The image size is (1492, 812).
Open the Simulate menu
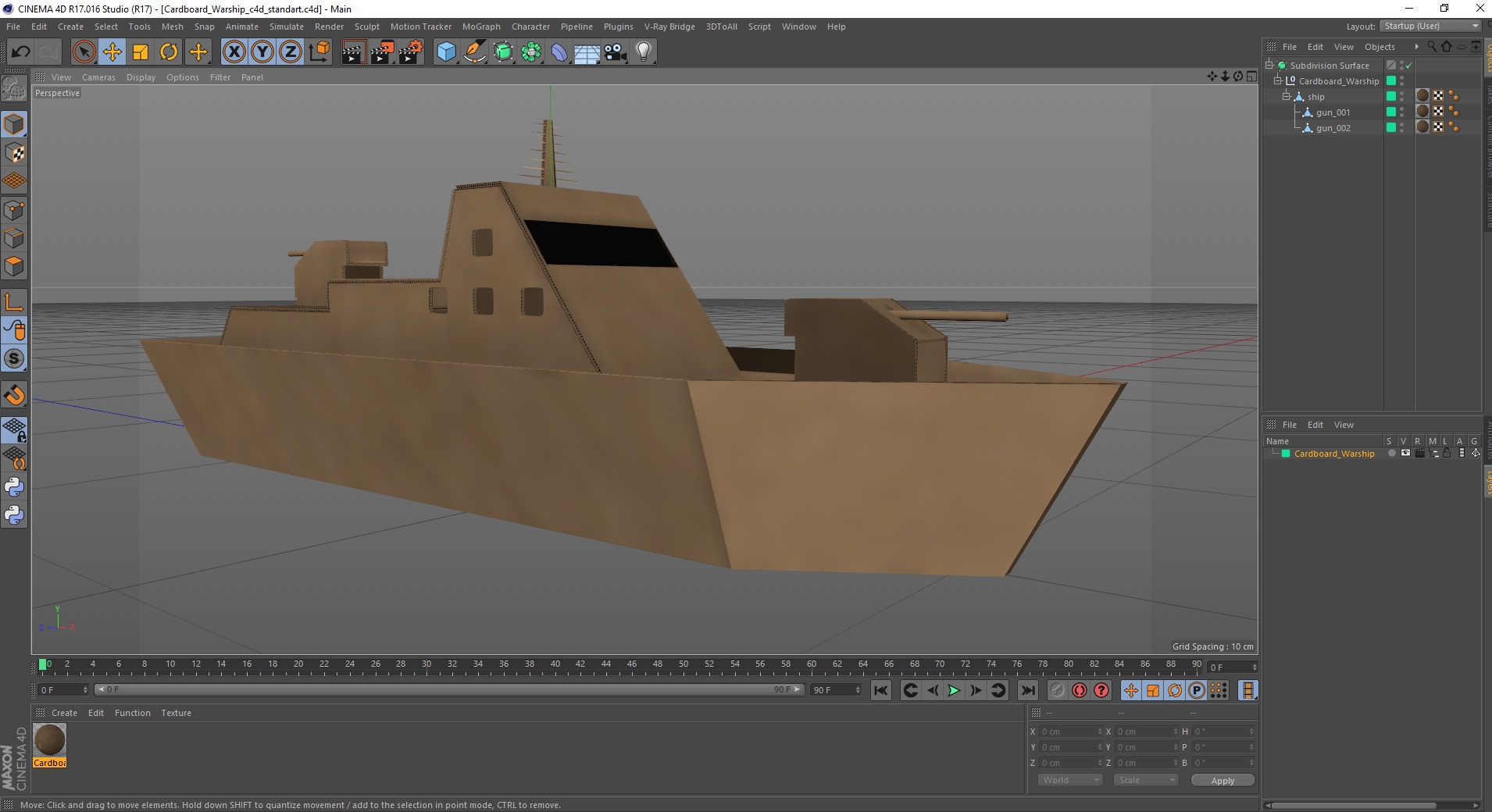click(287, 27)
